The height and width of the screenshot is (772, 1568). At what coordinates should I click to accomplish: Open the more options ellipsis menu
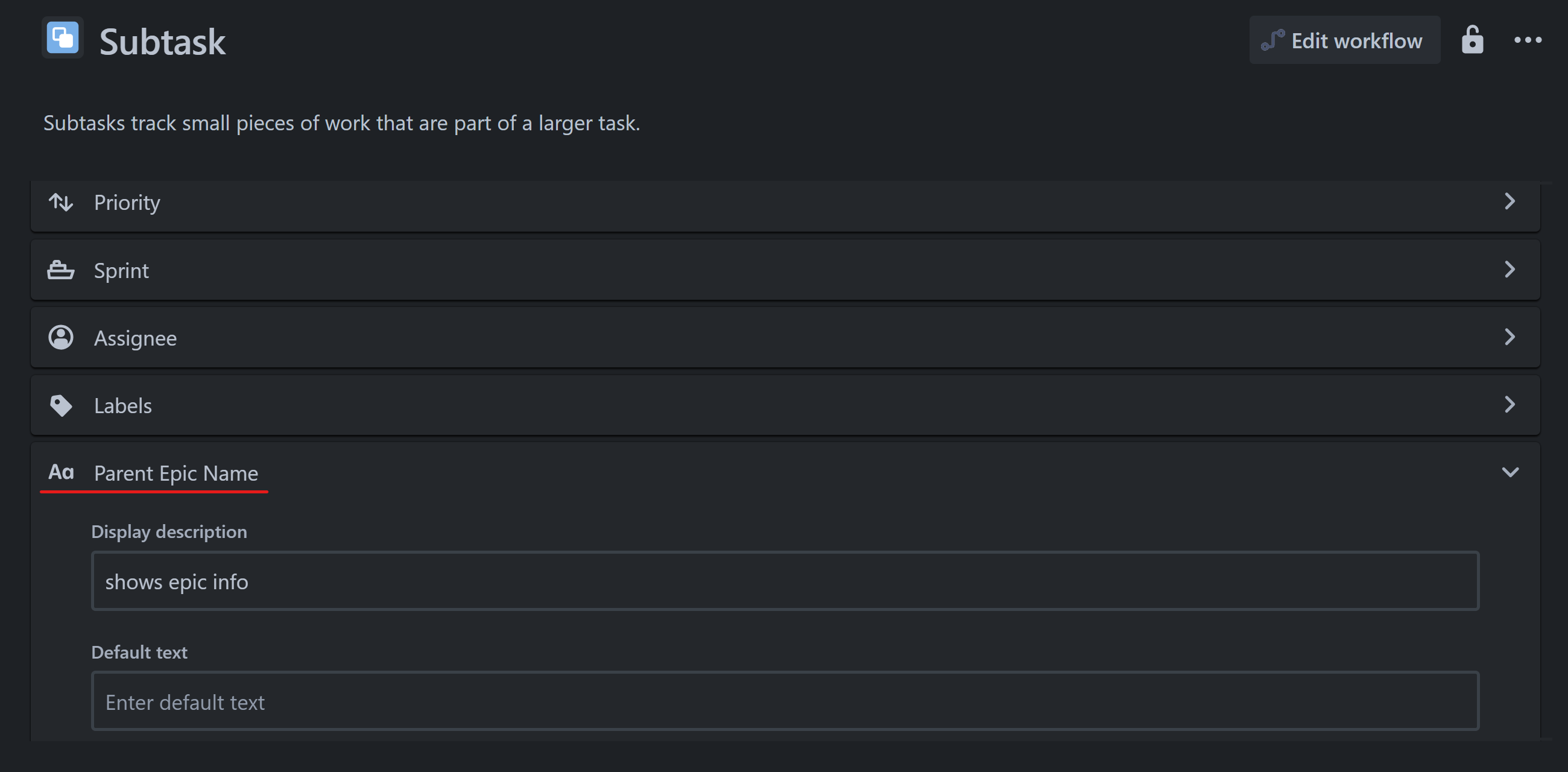[x=1528, y=40]
